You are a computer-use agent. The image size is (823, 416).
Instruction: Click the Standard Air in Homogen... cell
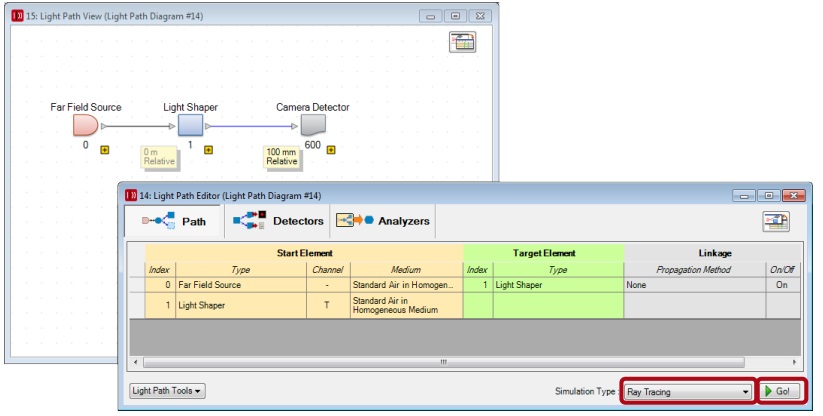point(406,285)
